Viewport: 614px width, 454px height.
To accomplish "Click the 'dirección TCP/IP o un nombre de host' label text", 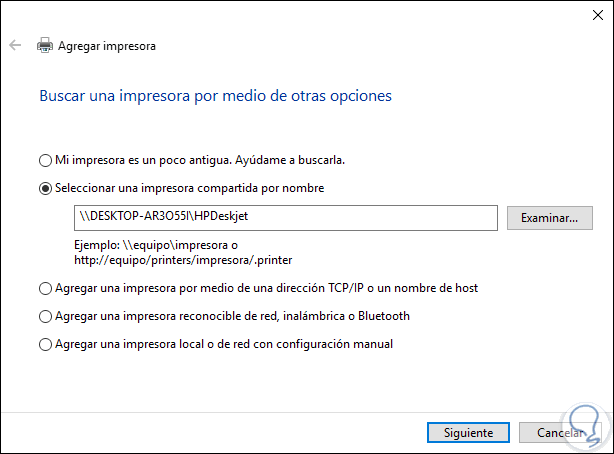I will [x=373, y=288].
